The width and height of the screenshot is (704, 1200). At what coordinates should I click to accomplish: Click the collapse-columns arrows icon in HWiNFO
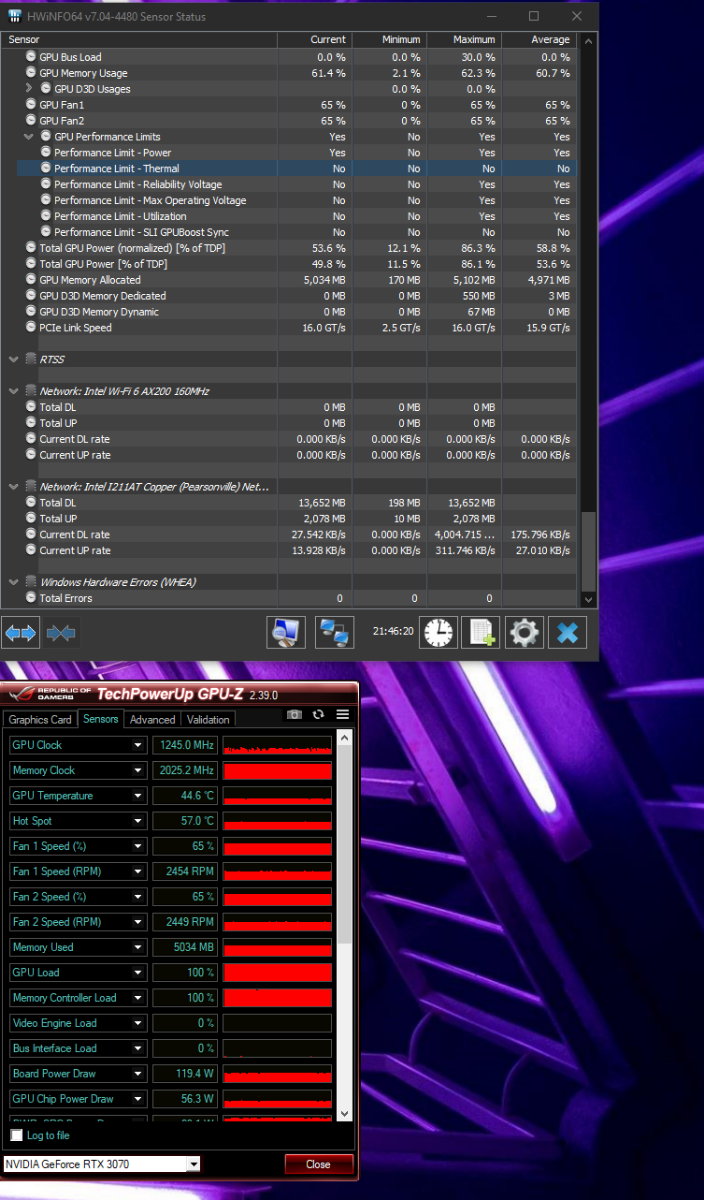[61, 632]
